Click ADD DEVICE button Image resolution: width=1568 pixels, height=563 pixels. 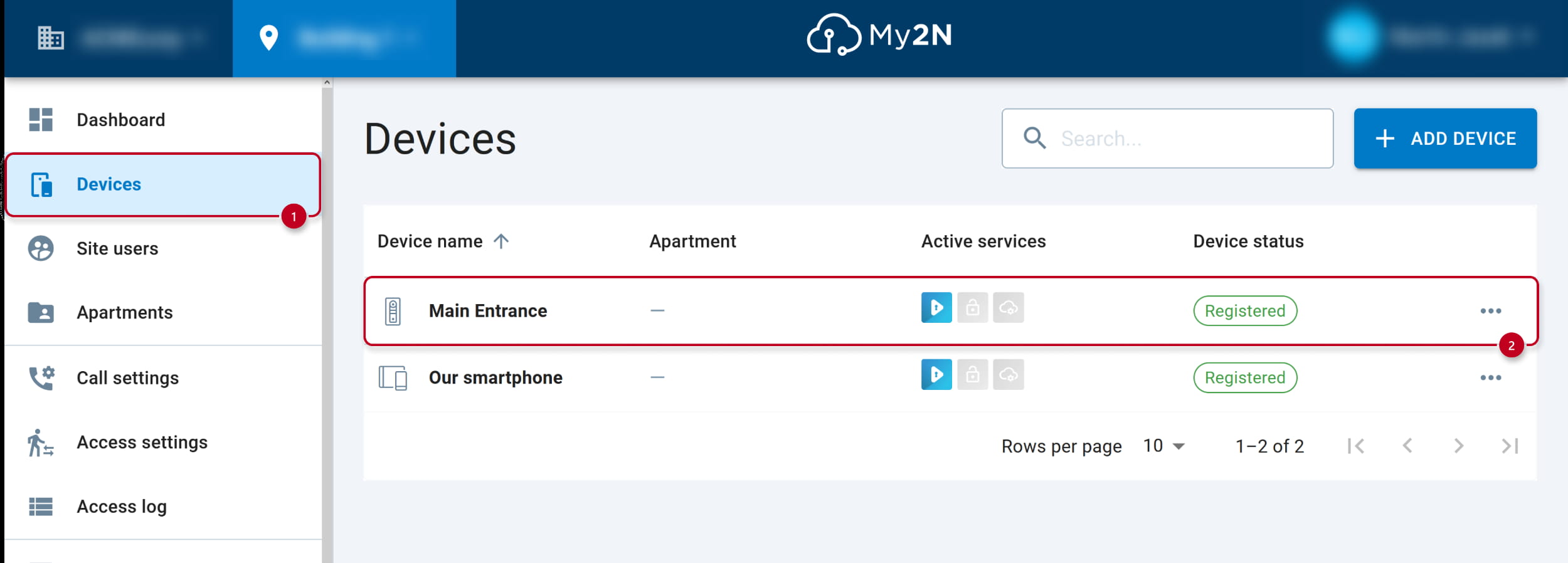[1445, 139]
